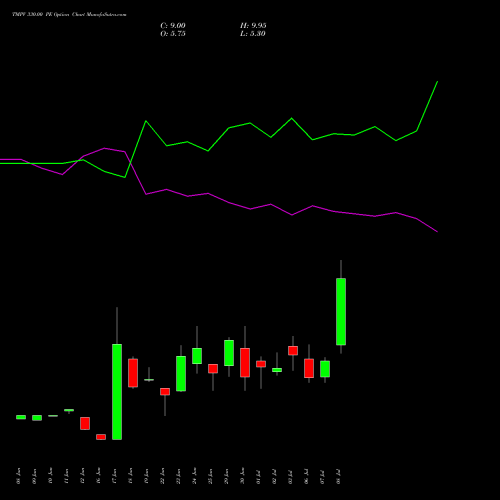This screenshot has height=500, width=500.
Task: Click the low value 'L: 5.30'
Action: coord(253,34)
